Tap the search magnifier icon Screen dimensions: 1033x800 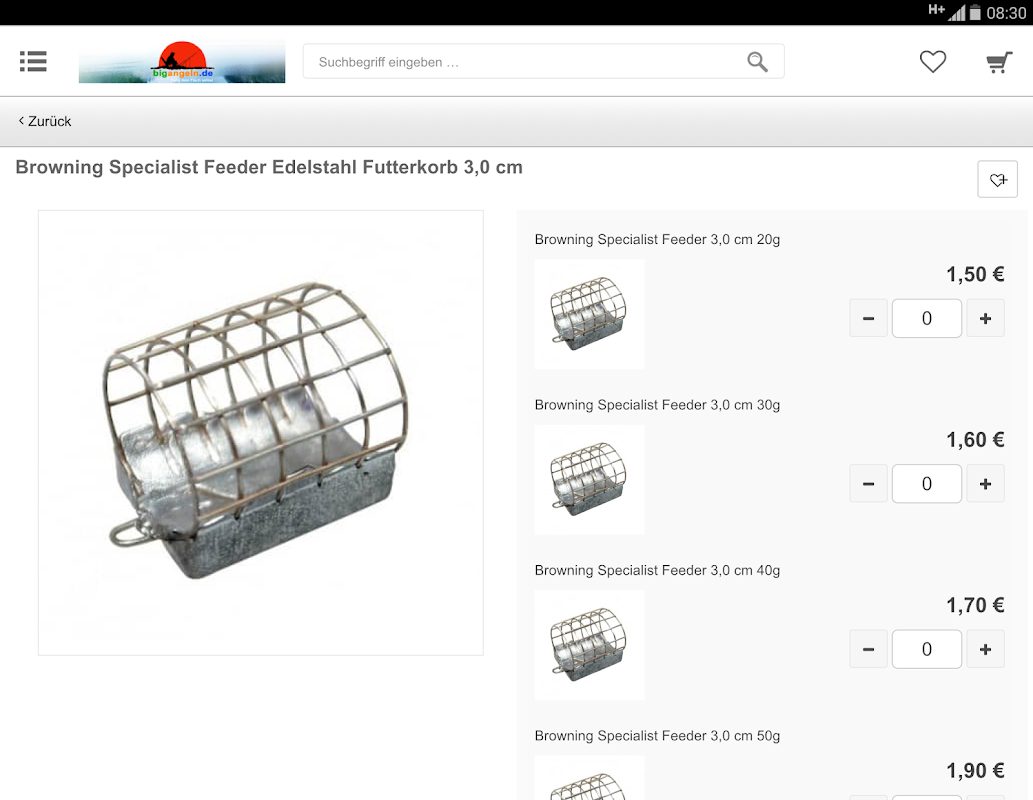click(757, 62)
